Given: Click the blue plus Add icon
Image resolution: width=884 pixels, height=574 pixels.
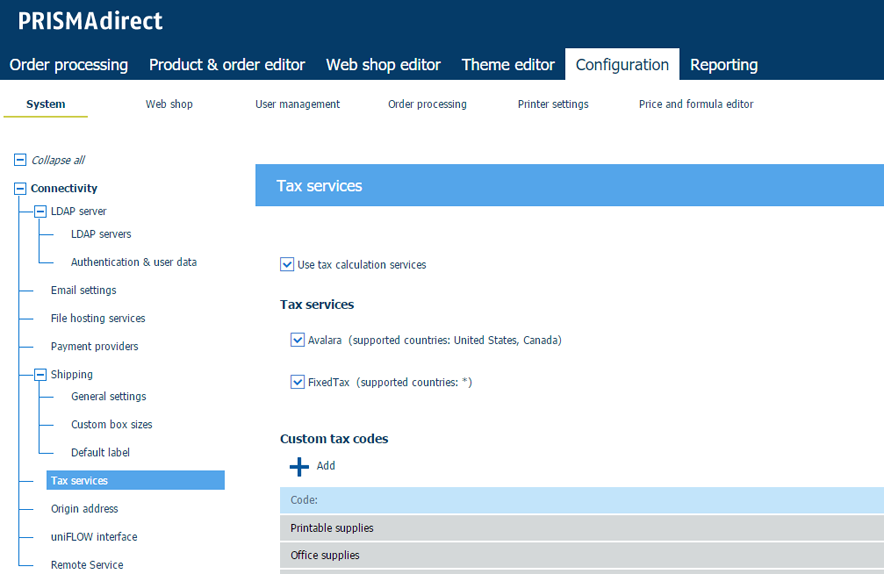Looking at the screenshot, I should 299,466.
